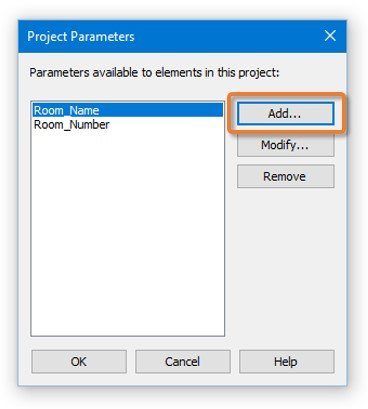
Task: Dismiss the dialog using Cancel
Action: click(183, 361)
